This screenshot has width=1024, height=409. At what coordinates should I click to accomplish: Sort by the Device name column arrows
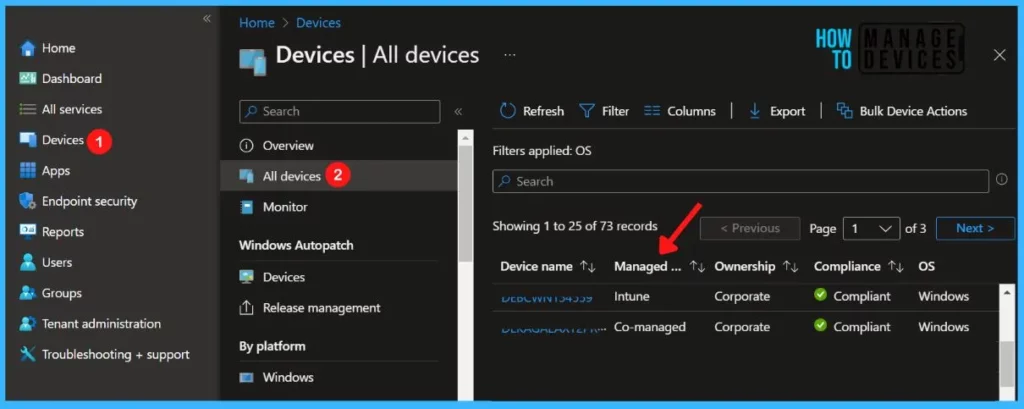[588, 267]
